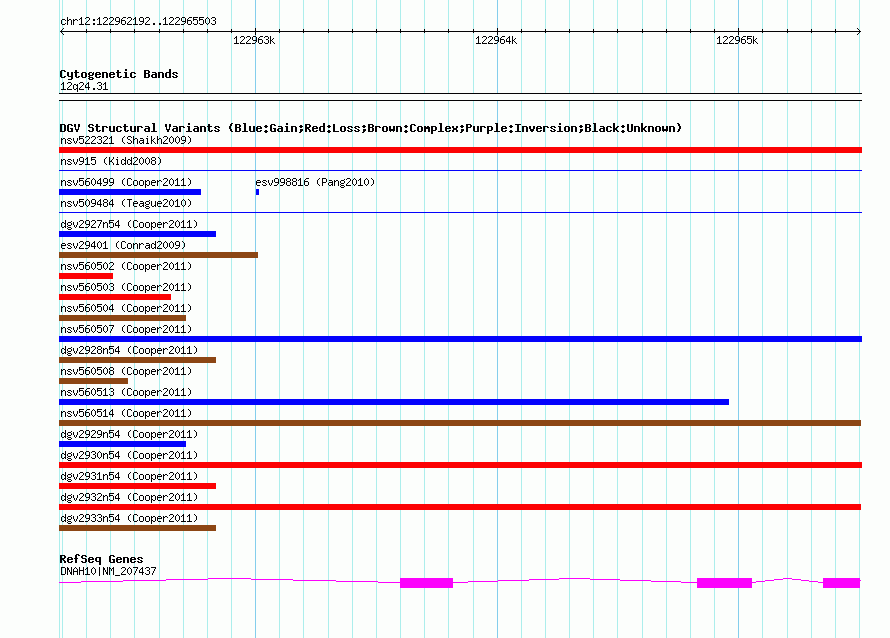Click the nsv560508 short brown bar
Image resolution: width=890 pixels, height=638 pixels.
coord(93,381)
